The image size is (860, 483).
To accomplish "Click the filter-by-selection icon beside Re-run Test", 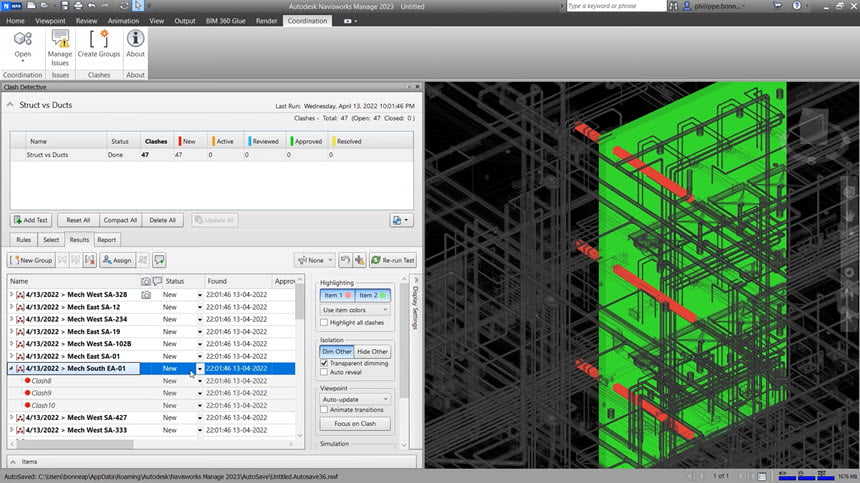I will pyautogui.click(x=359, y=260).
